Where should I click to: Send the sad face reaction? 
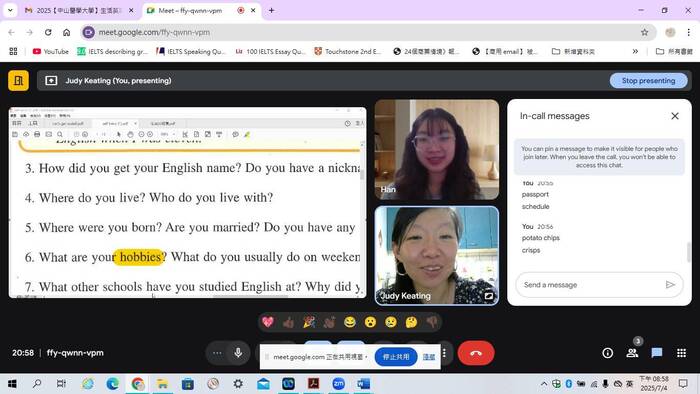[391, 322]
